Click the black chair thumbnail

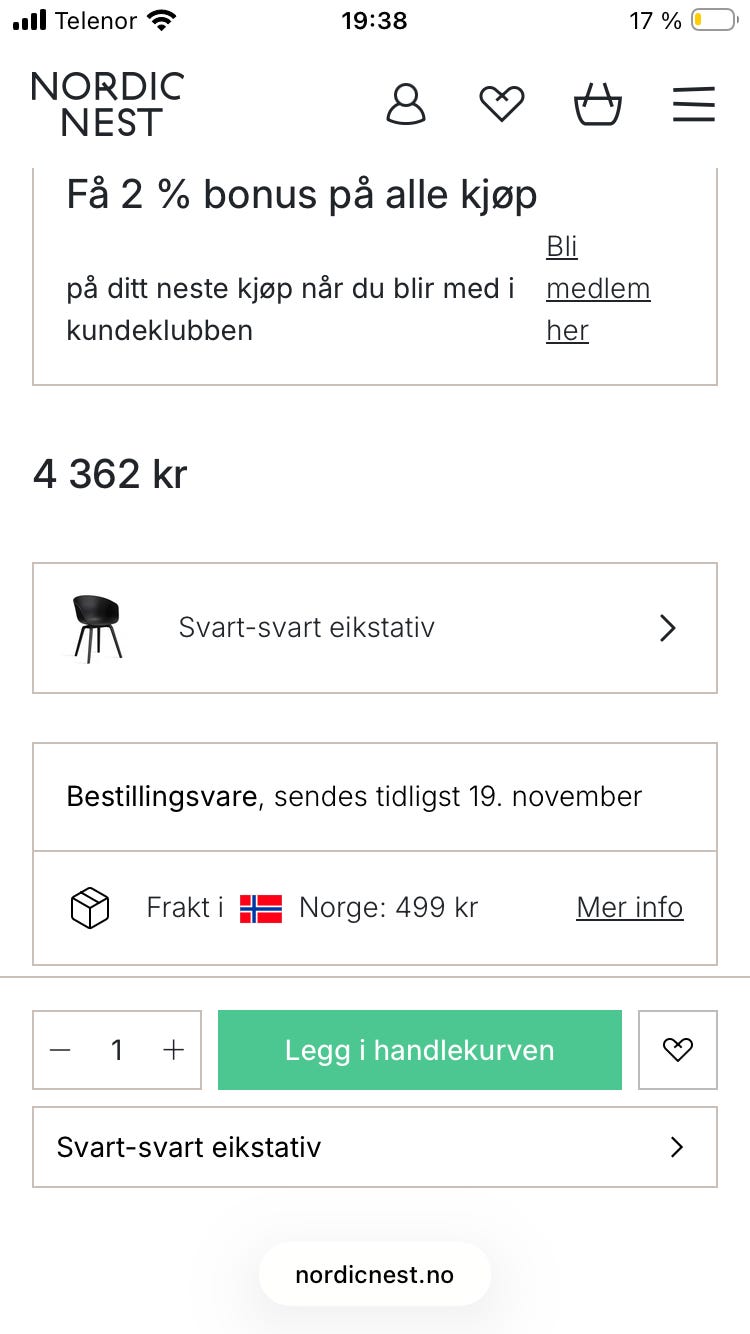coord(97,628)
